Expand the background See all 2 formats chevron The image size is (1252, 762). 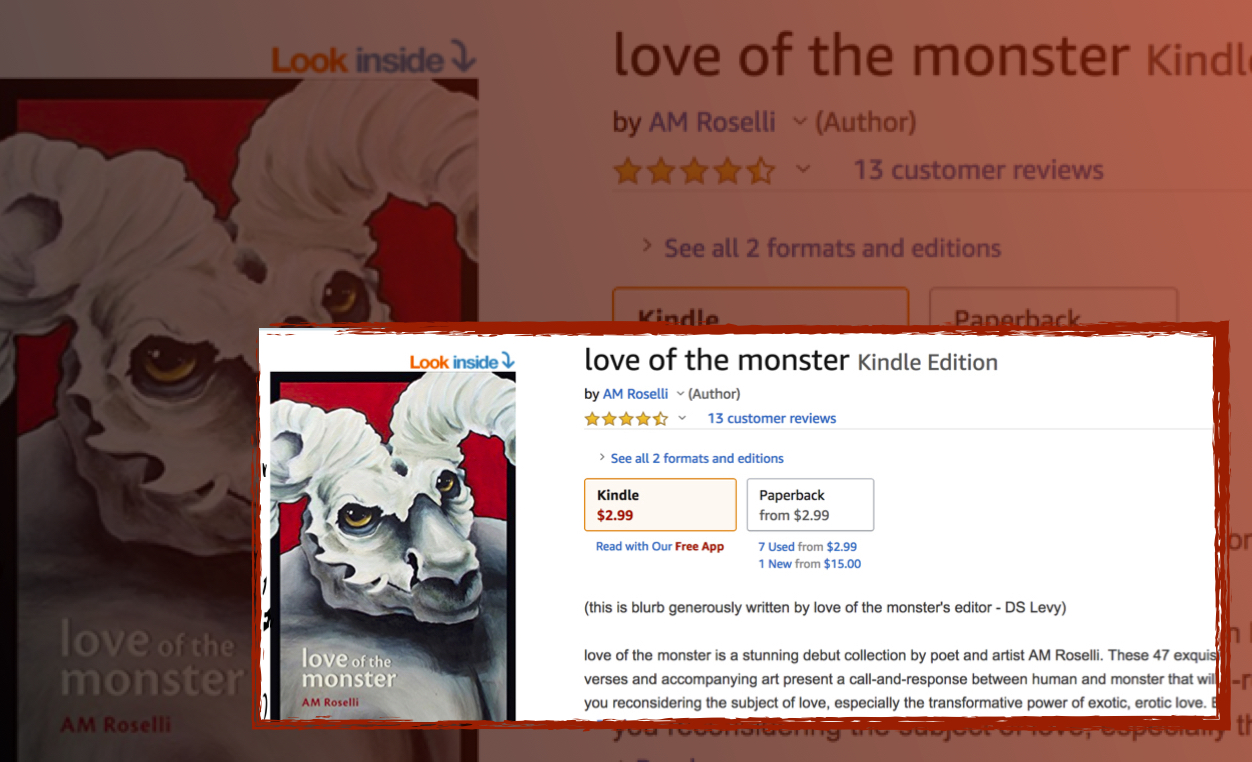[647, 246]
